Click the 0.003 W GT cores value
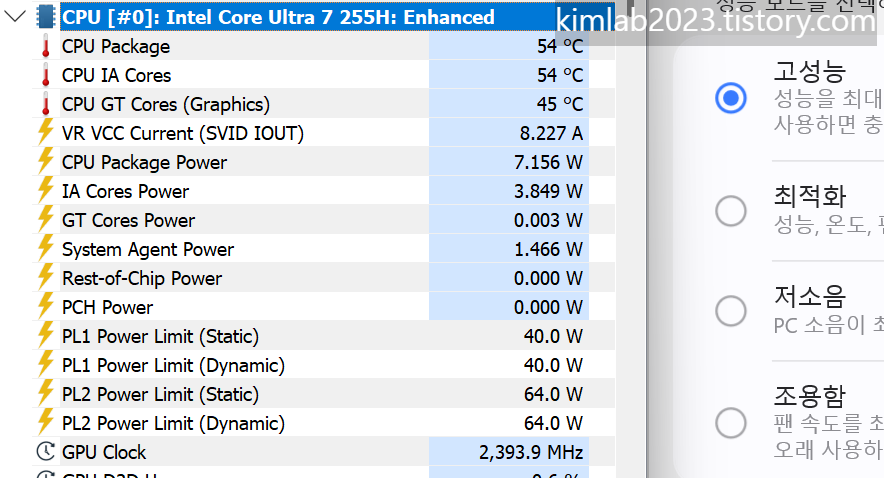Screen dimensions: 884x478 pyautogui.click(x=548, y=220)
